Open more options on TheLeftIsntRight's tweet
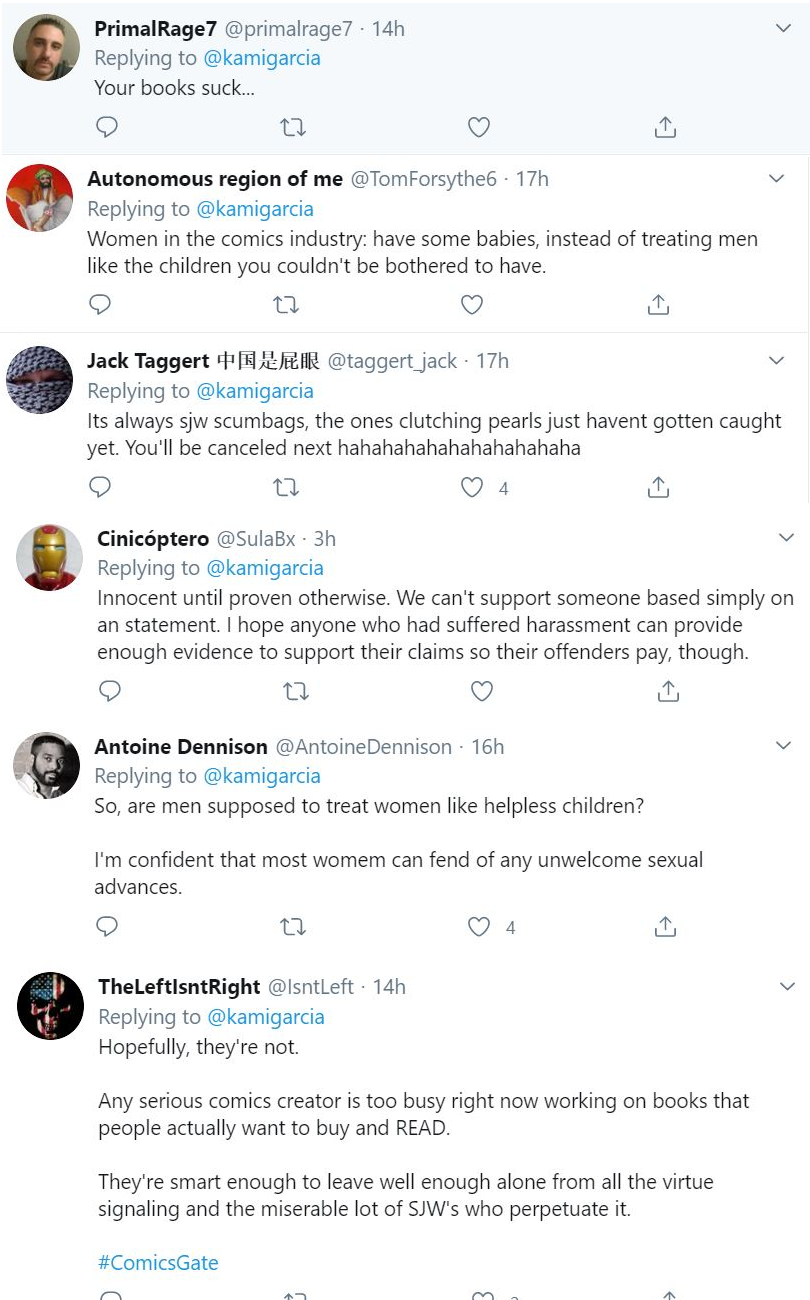 [787, 986]
